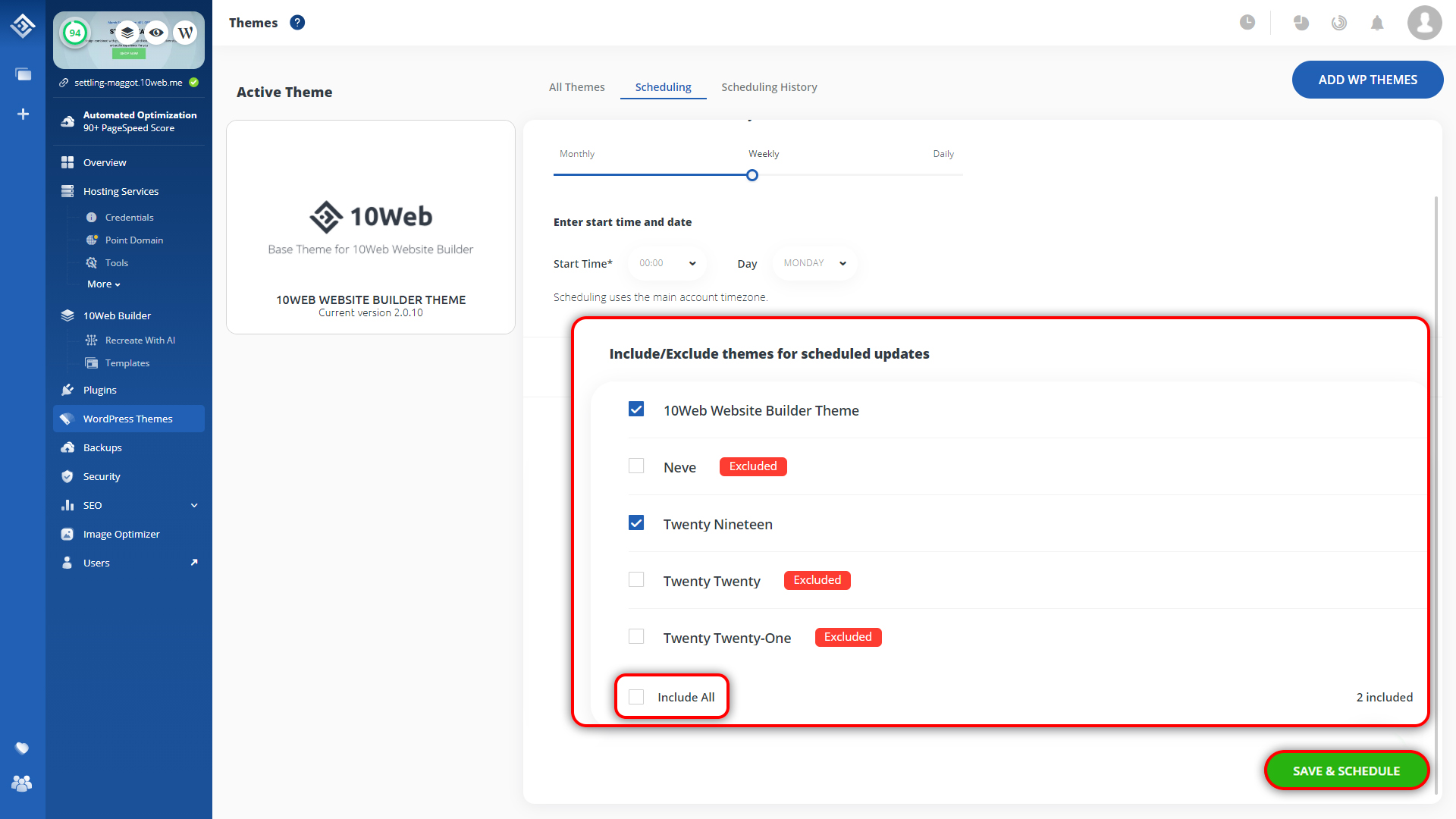1456x819 pixels.
Task: Click the eye preview icon on site thumbnail
Action: 156,33
